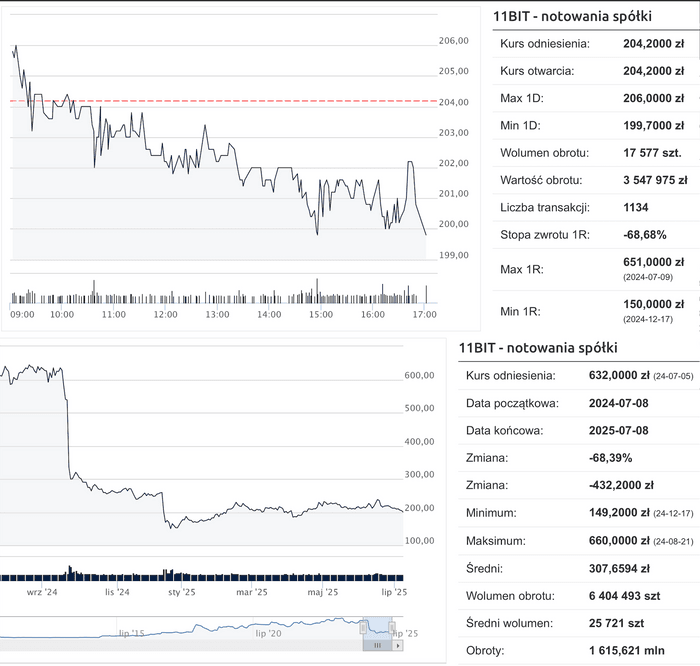700x666 pixels.
Task: Click the 206,00 price axis label
Action: tap(454, 41)
